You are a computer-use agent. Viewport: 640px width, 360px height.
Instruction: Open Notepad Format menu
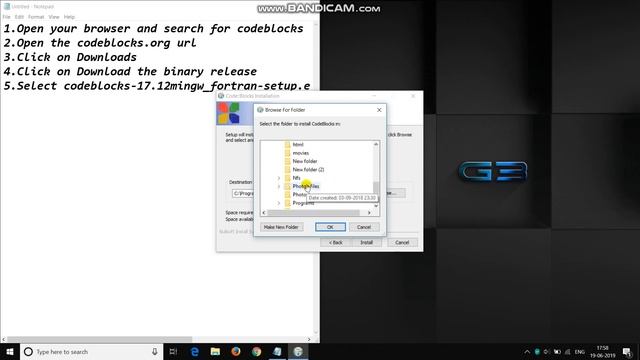pos(36,17)
